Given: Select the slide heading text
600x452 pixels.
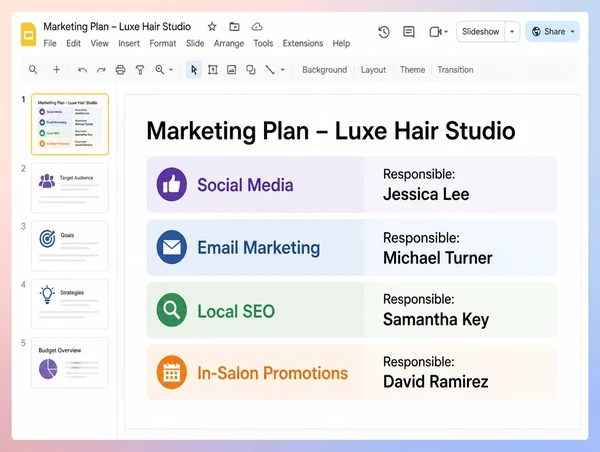Looking at the screenshot, I should click(x=331, y=131).
